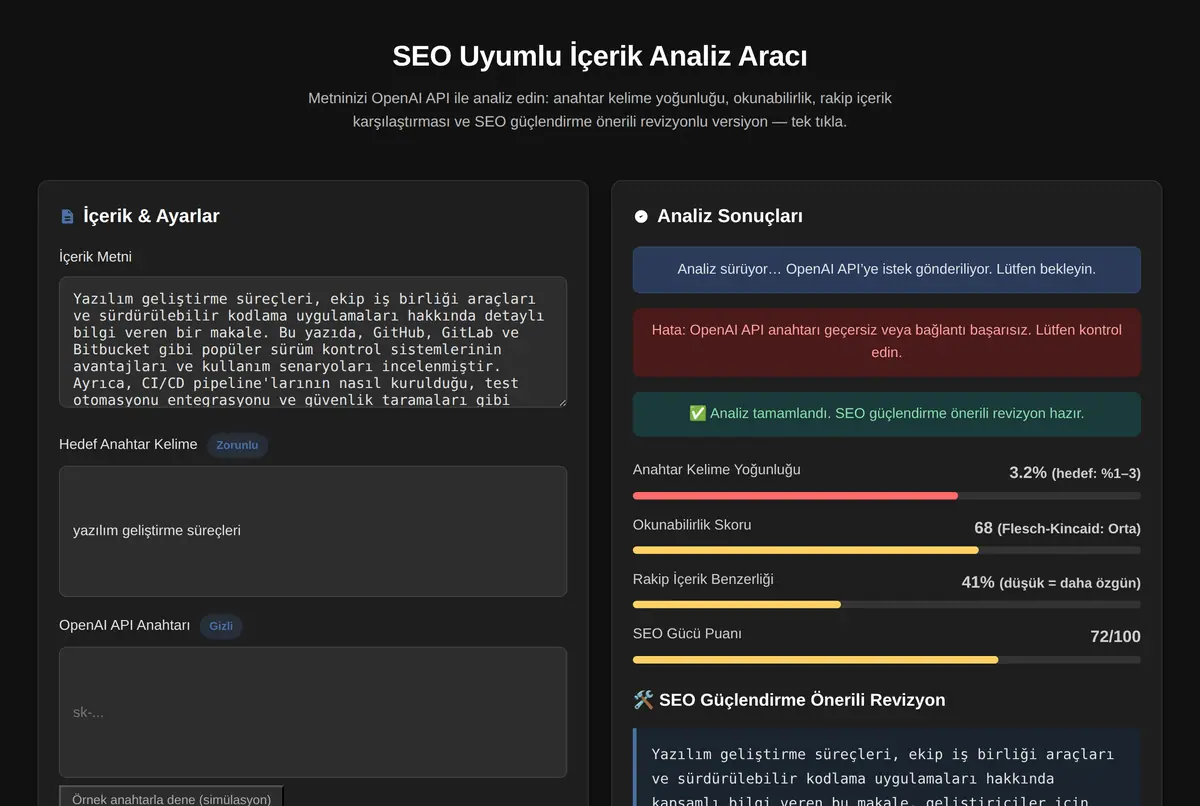1200x806 pixels.
Task: Click the tools icon beside SEO Güçlendirme Önerili Revizyon
Action: click(644, 700)
